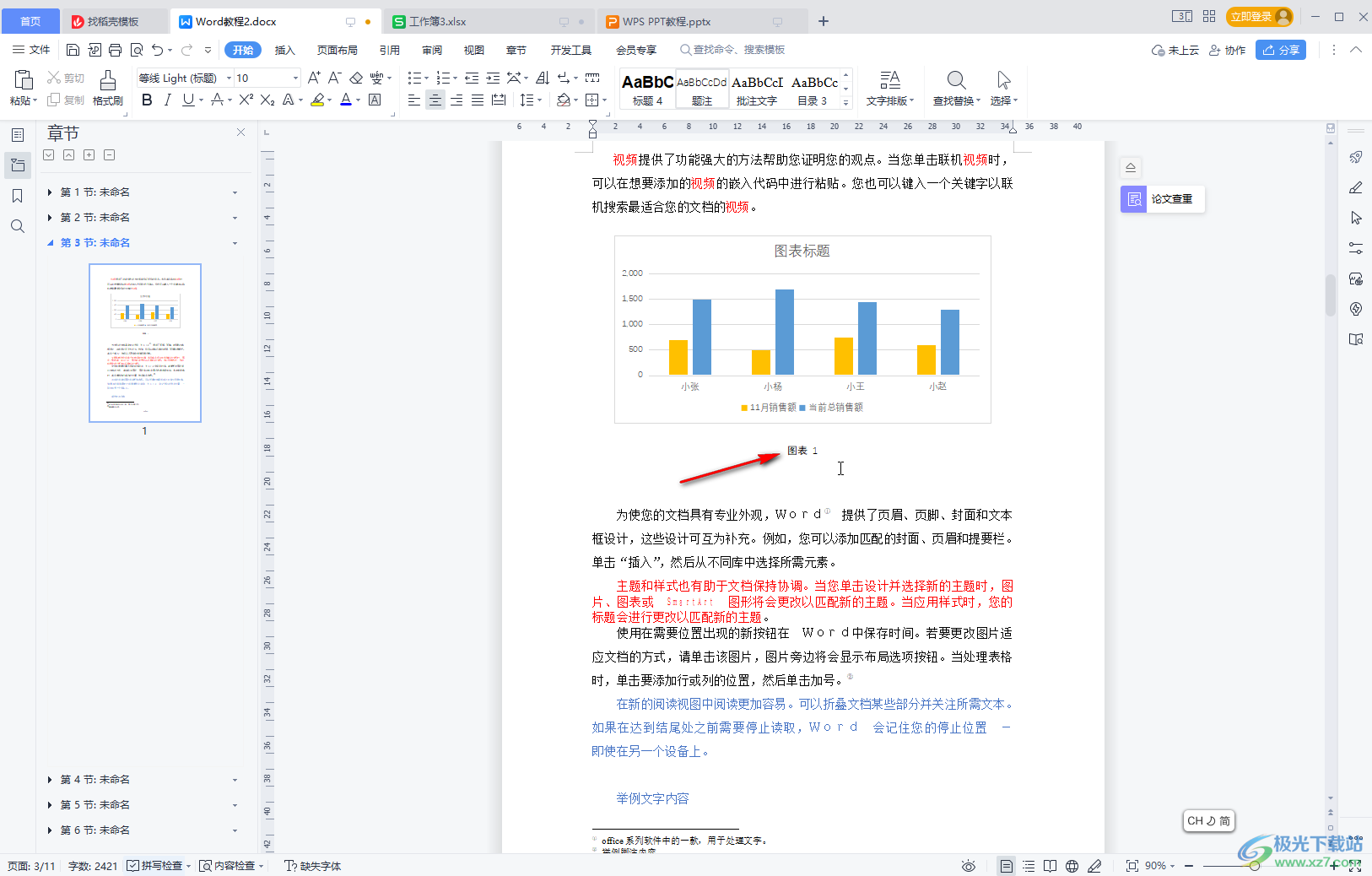The width and height of the screenshot is (1372, 876).
Task: Click the collaborate (协作) button
Action: coord(1228,50)
